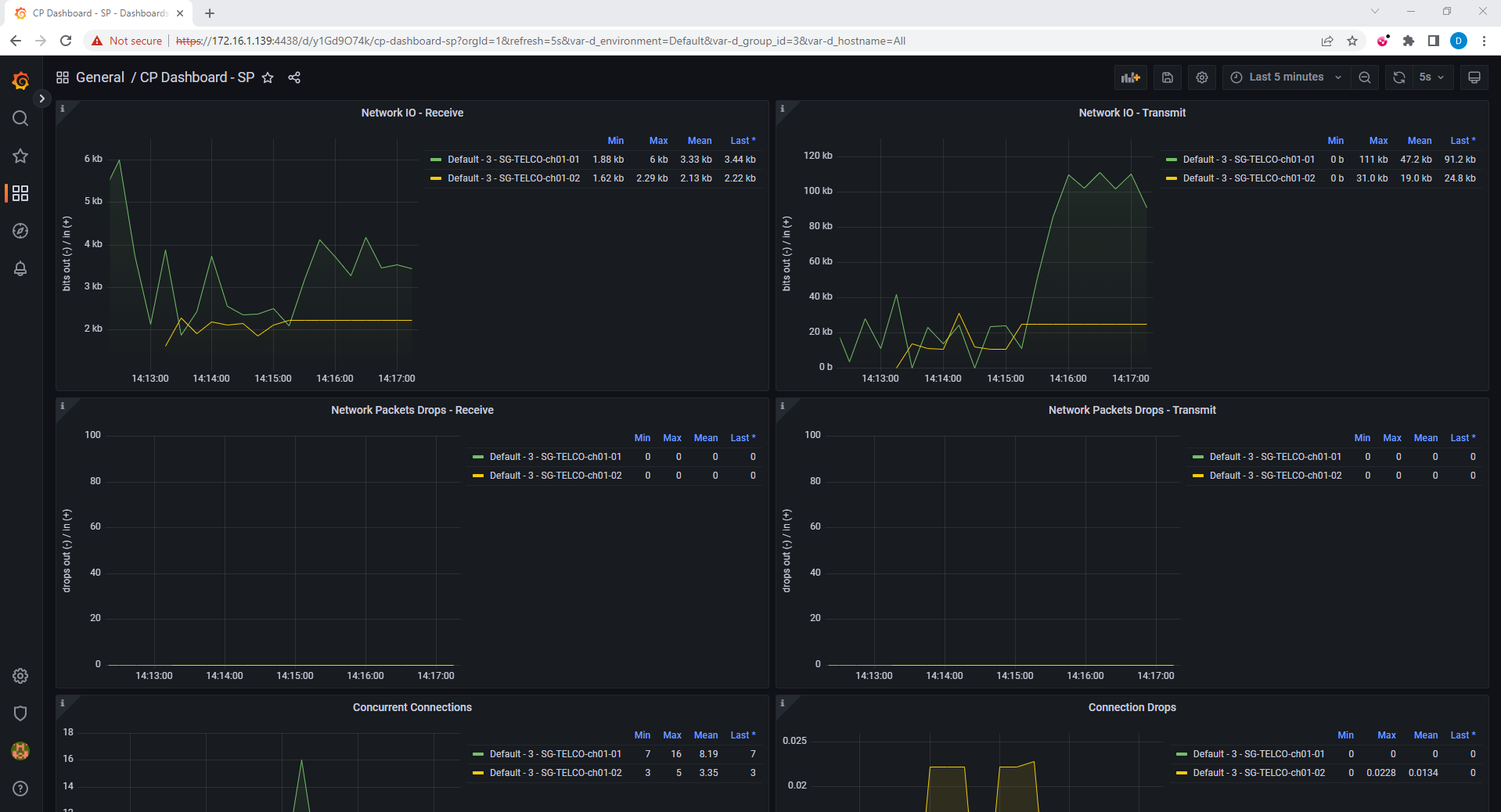Show info icon on Packets Drops - Transmit panel

pos(783,406)
